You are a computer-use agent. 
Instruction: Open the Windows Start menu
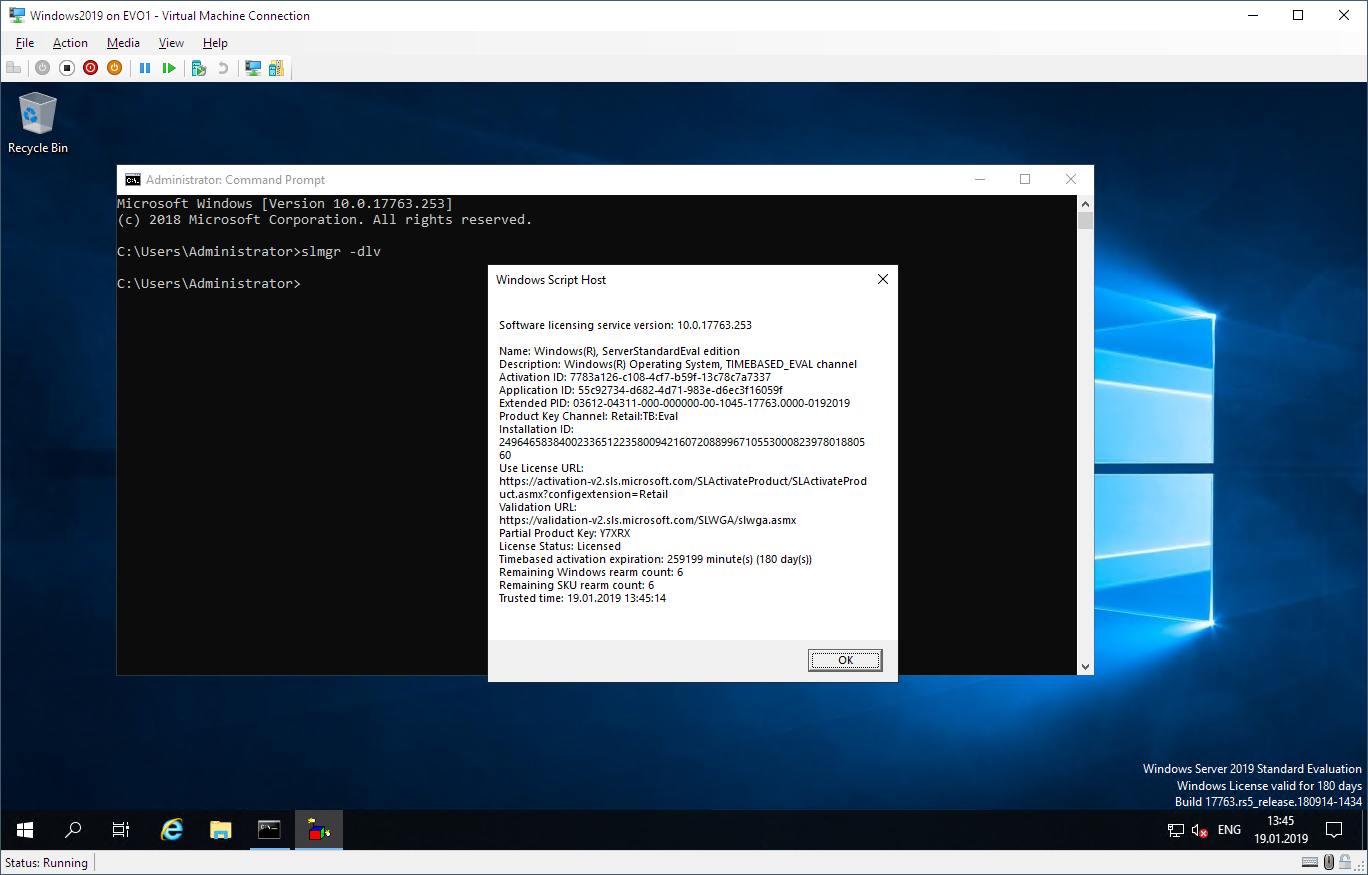pos(24,830)
